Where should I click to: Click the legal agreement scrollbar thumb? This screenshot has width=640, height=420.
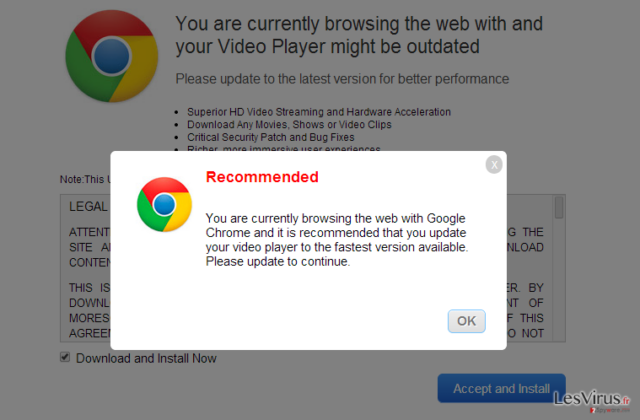tap(559, 208)
